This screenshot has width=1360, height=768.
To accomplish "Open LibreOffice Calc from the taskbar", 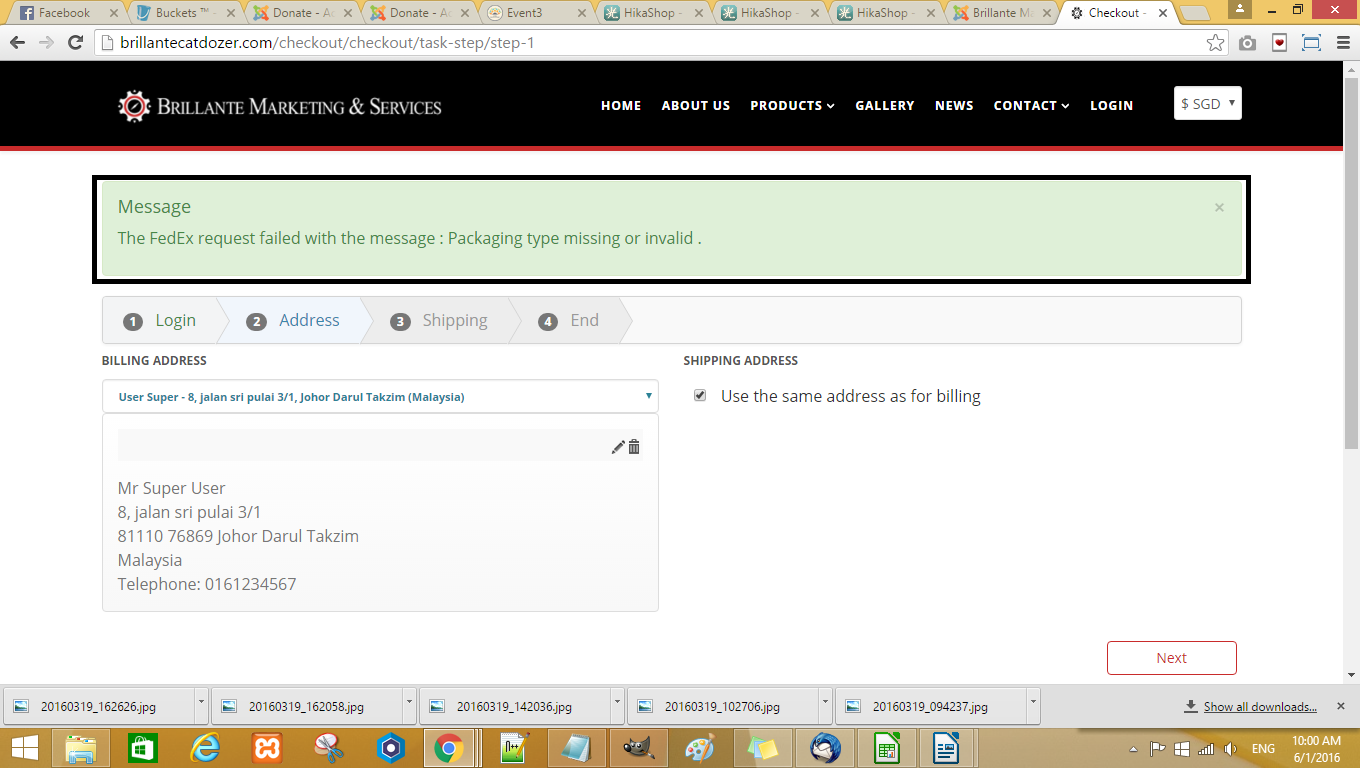I will tap(886, 748).
